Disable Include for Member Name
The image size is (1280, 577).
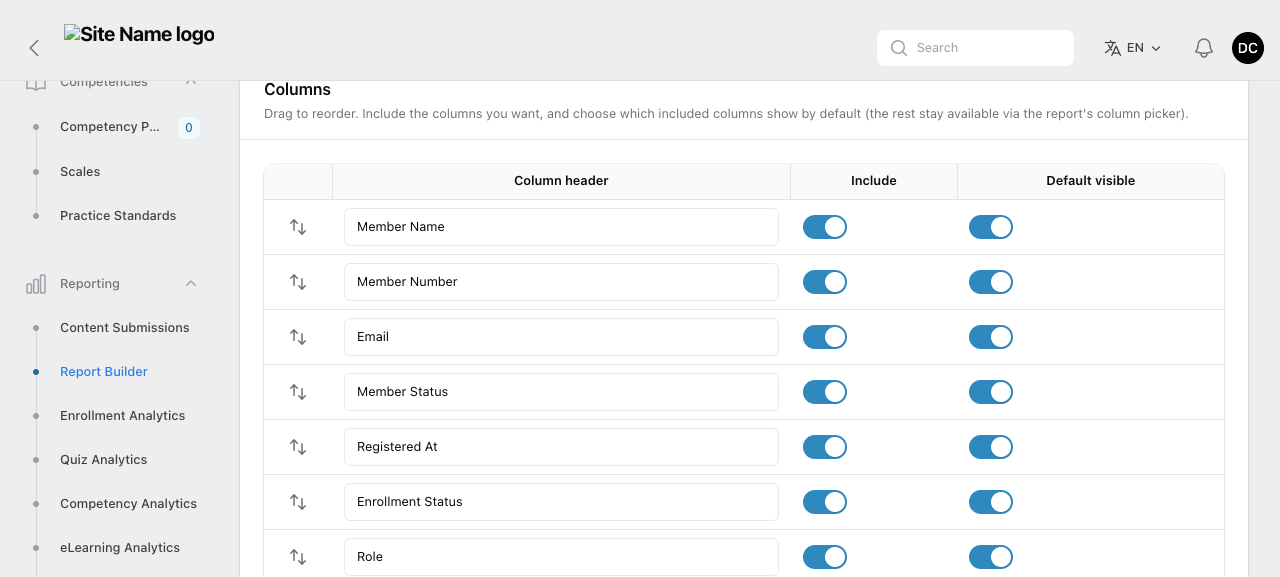pos(825,227)
